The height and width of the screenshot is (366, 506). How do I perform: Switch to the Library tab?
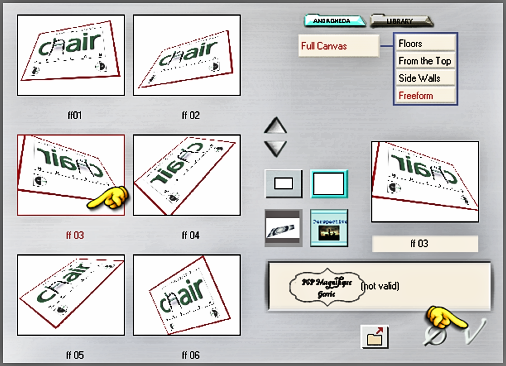point(401,21)
